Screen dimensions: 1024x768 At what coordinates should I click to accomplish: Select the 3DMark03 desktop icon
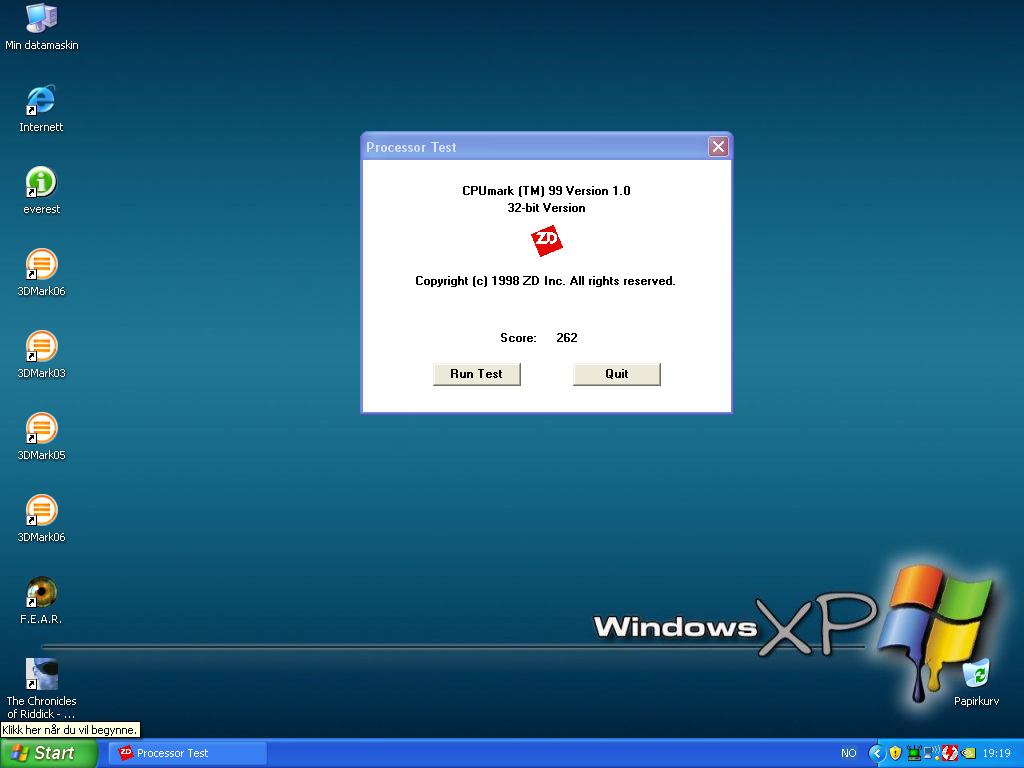(41, 347)
